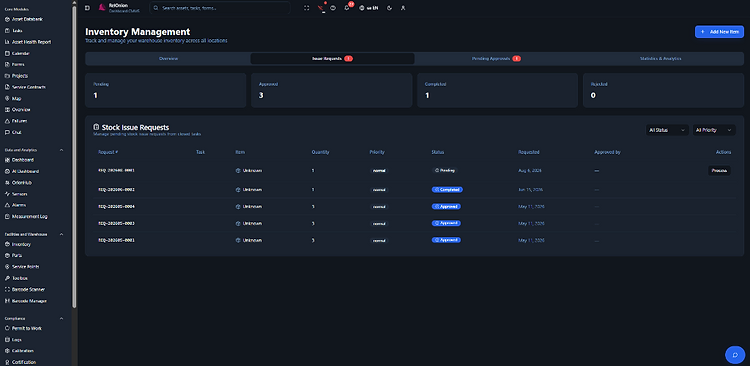Click the Completed count card
Image resolution: width=750 pixels, height=366 pixels.
[497, 90]
